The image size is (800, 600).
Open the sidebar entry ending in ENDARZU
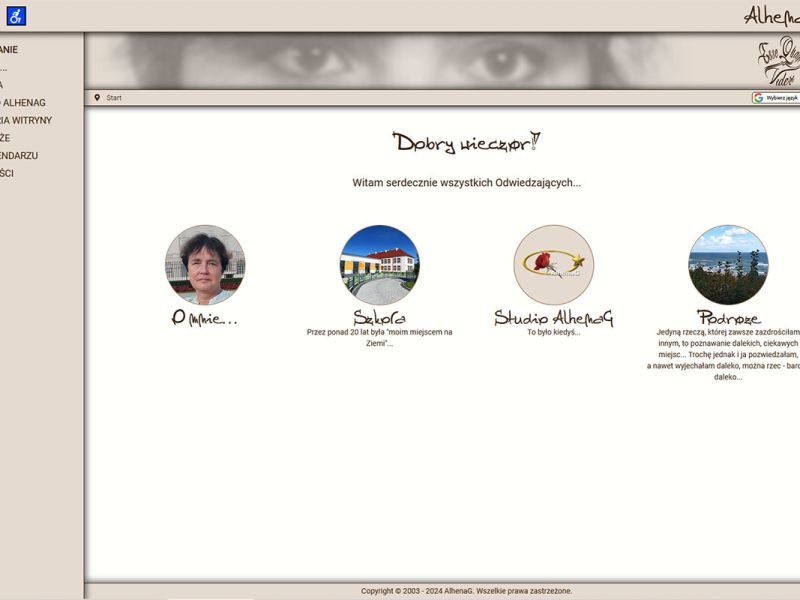tap(19, 156)
